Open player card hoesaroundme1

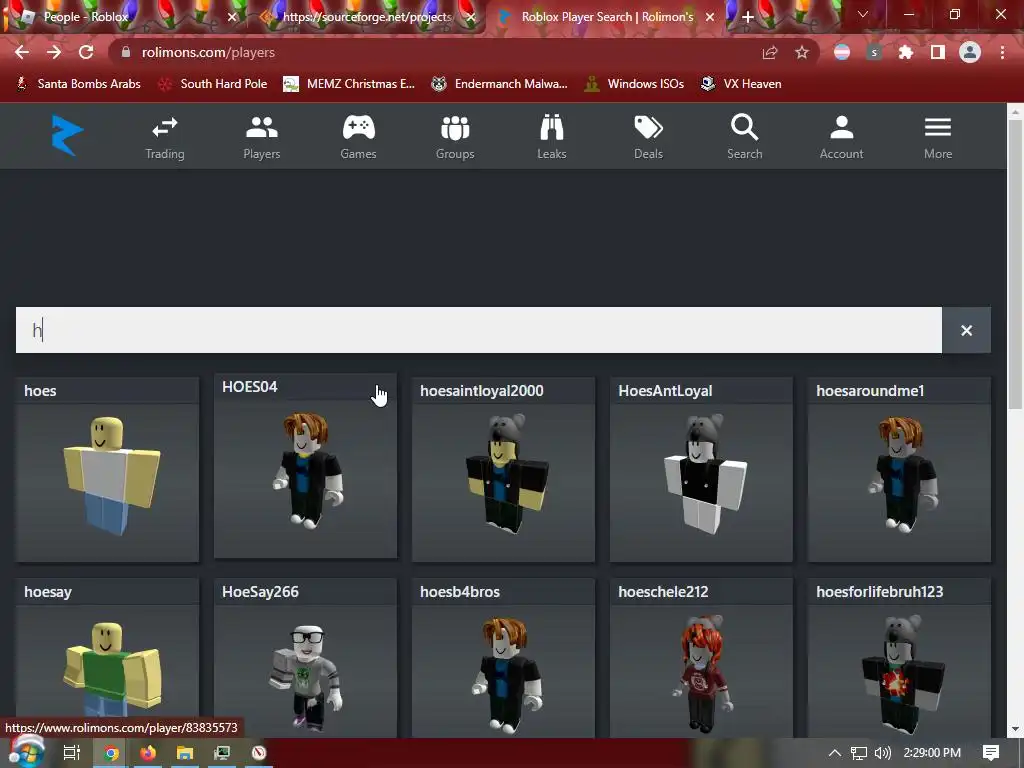(x=899, y=470)
